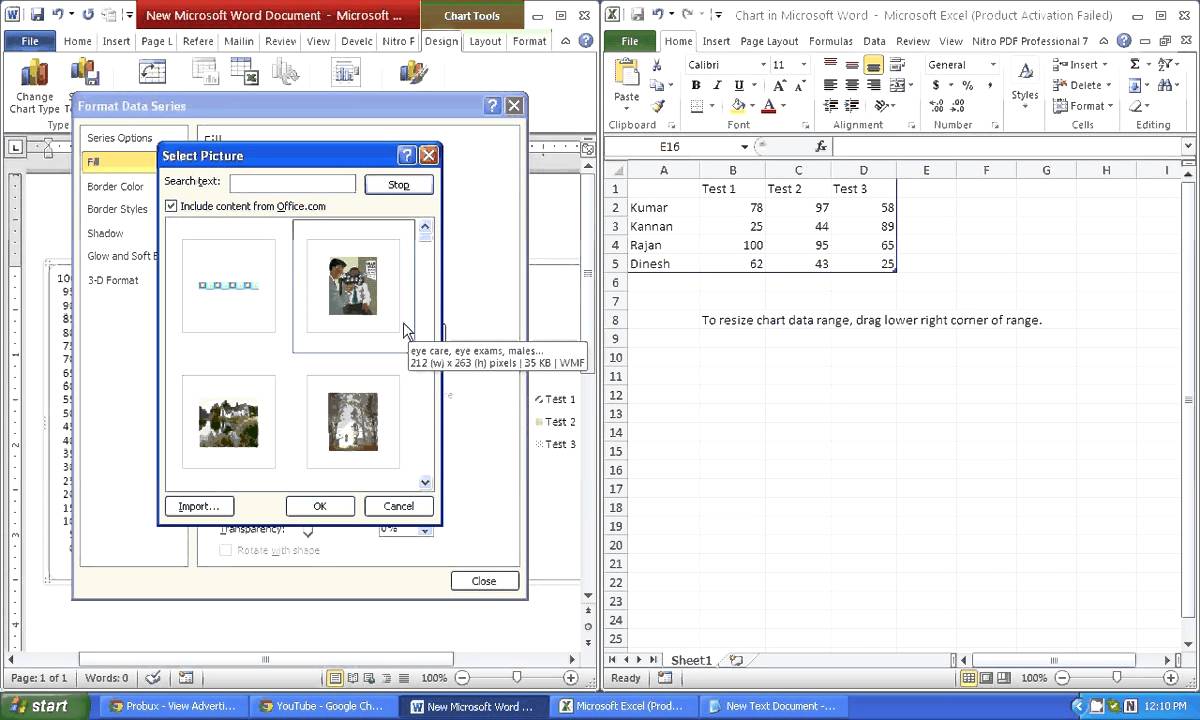1200x720 pixels.
Task: Open Word Layout chart tab
Action: coord(485,41)
